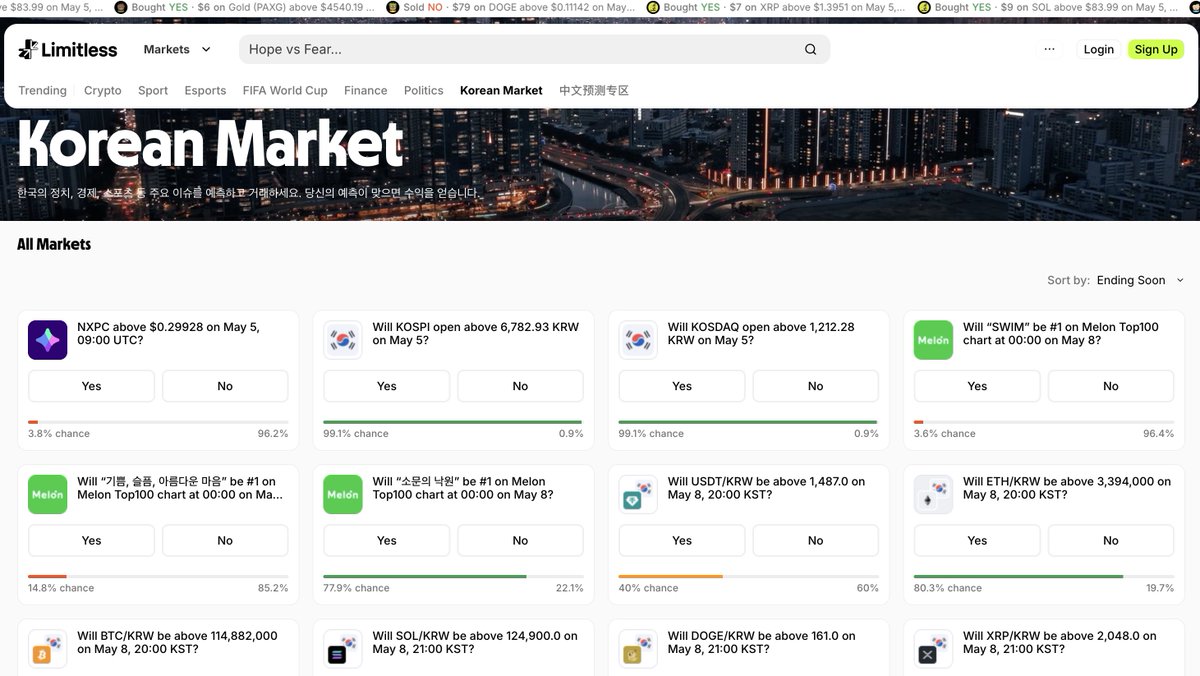
Task: Click the Hope vs Fear search field
Action: (534, 49)
